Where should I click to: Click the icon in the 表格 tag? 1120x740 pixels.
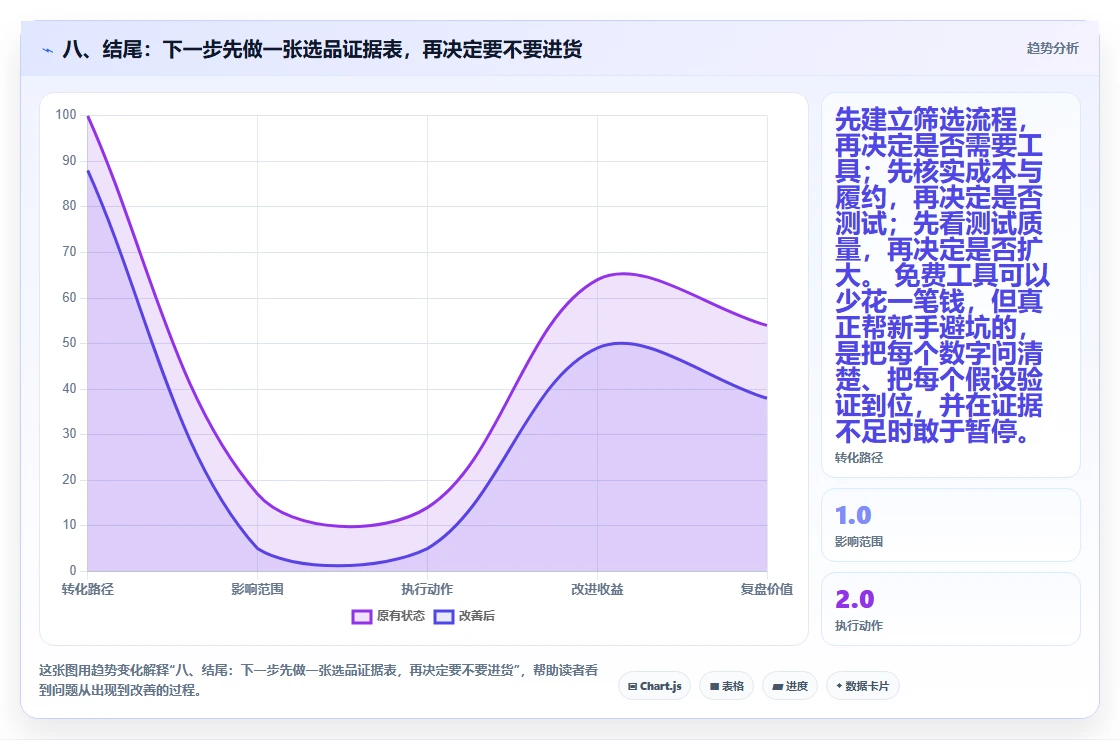click(714, 686)
